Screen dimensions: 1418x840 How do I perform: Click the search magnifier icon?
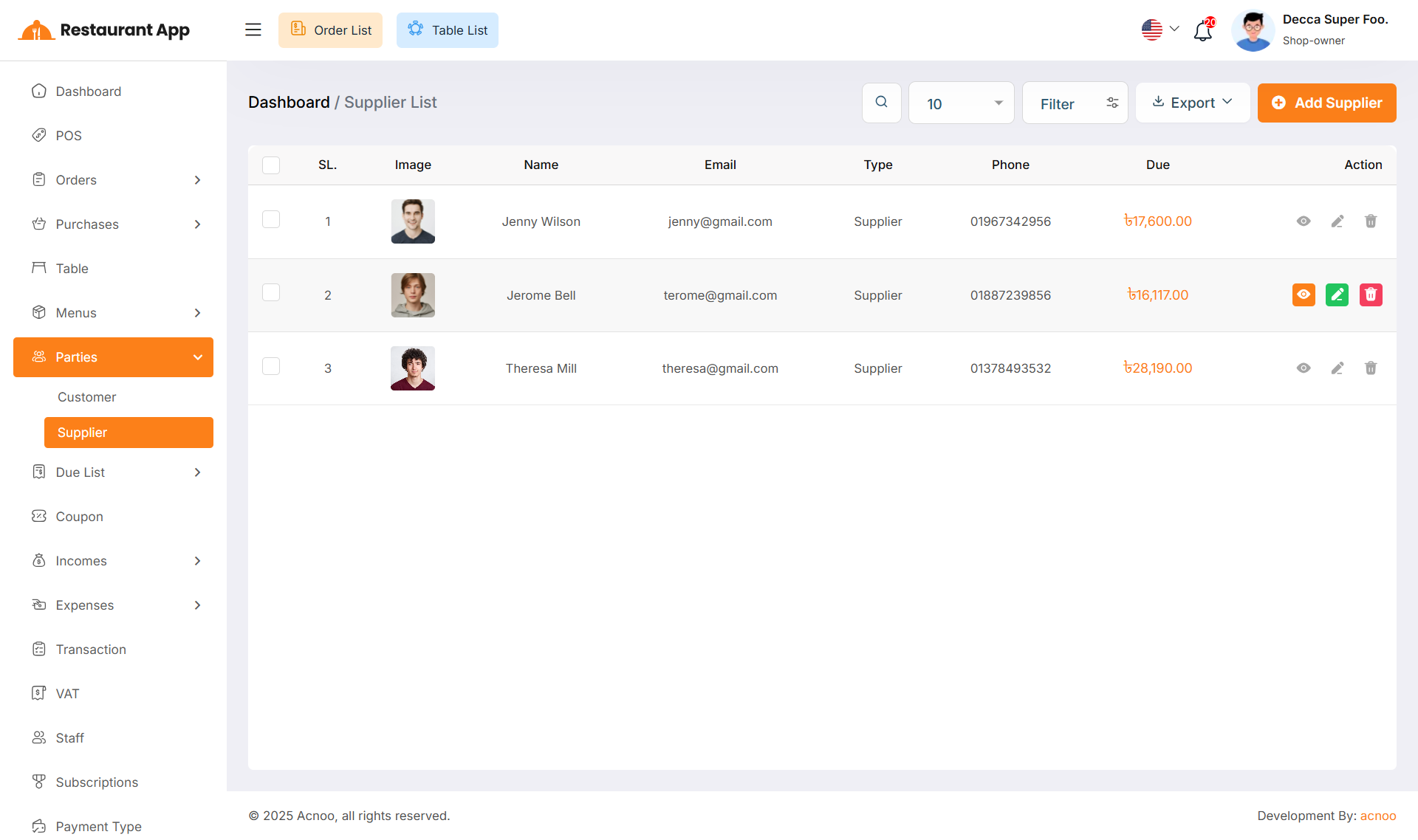click(881, 103)
